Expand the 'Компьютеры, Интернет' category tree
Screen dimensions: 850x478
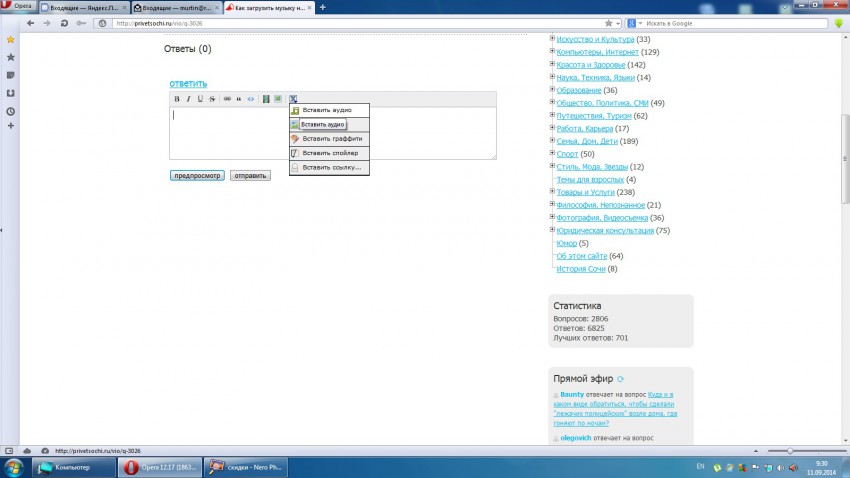click(552, 52)
